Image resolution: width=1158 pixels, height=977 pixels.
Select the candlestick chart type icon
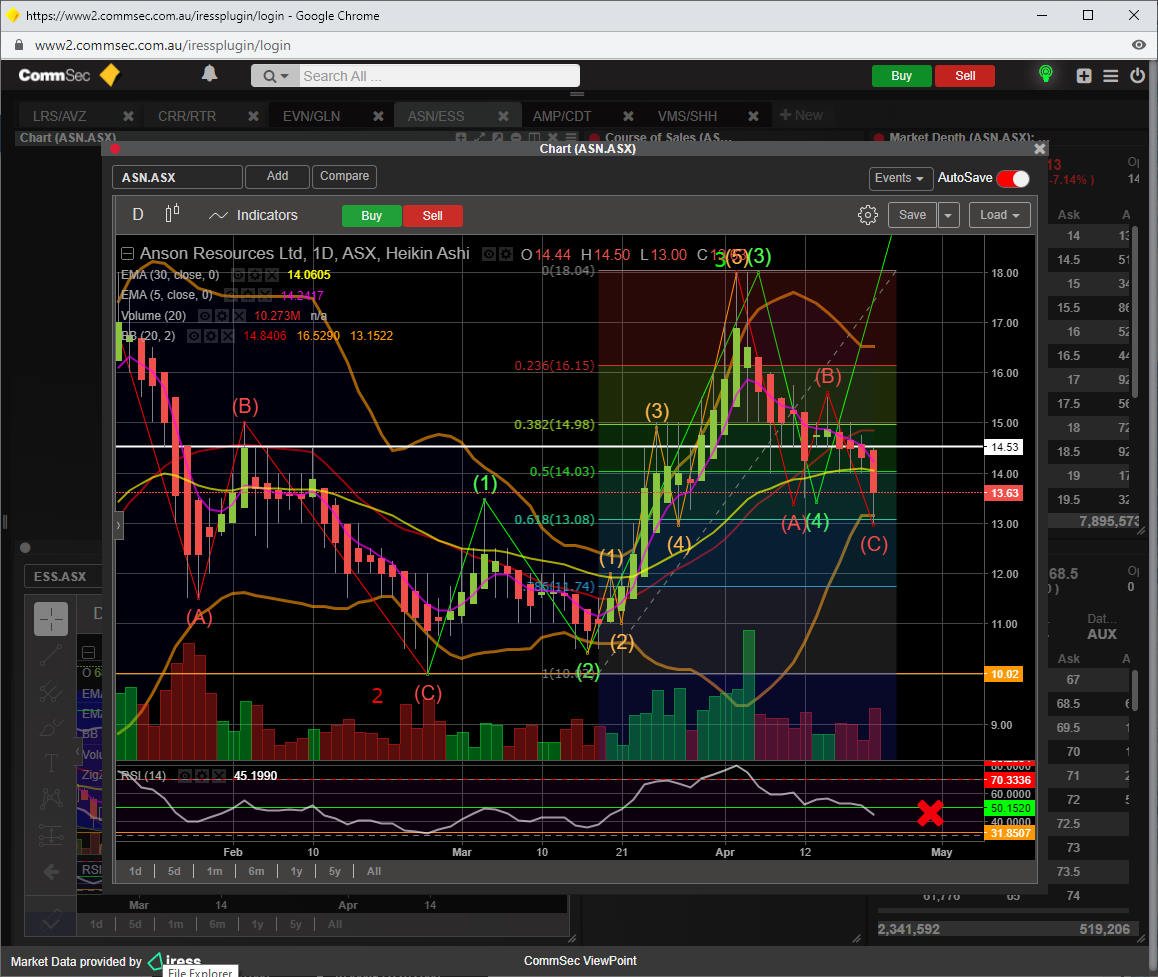[172, 214]
